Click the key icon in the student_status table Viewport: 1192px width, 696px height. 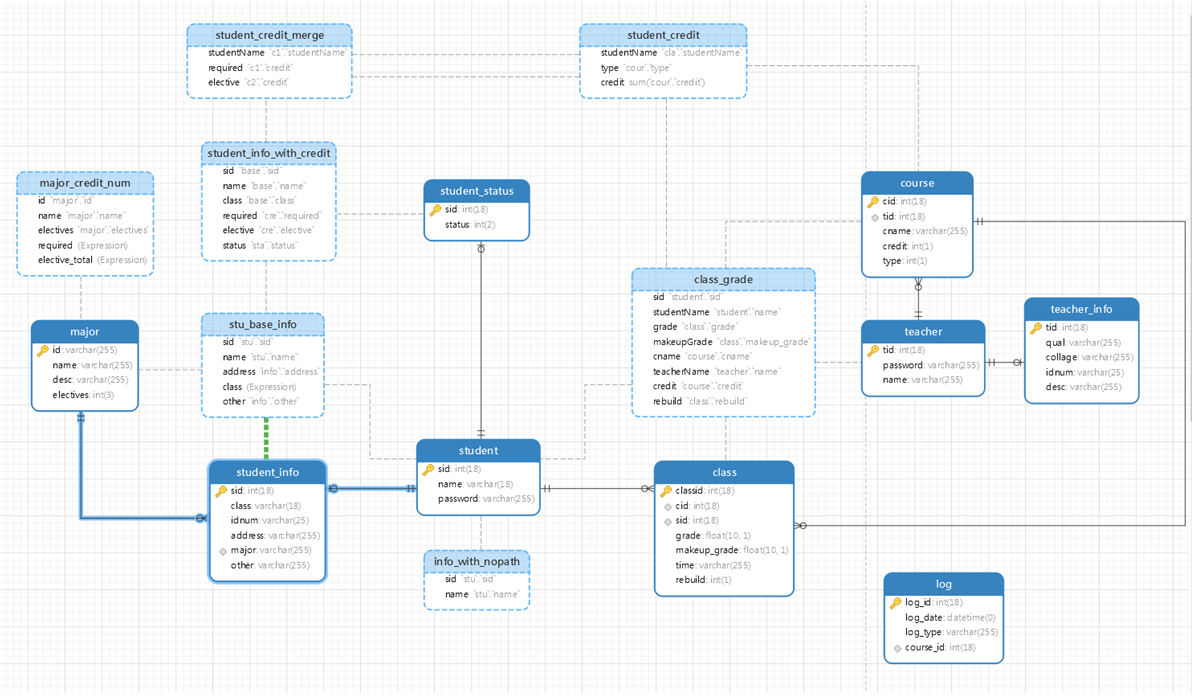click(x=436, y=210)
